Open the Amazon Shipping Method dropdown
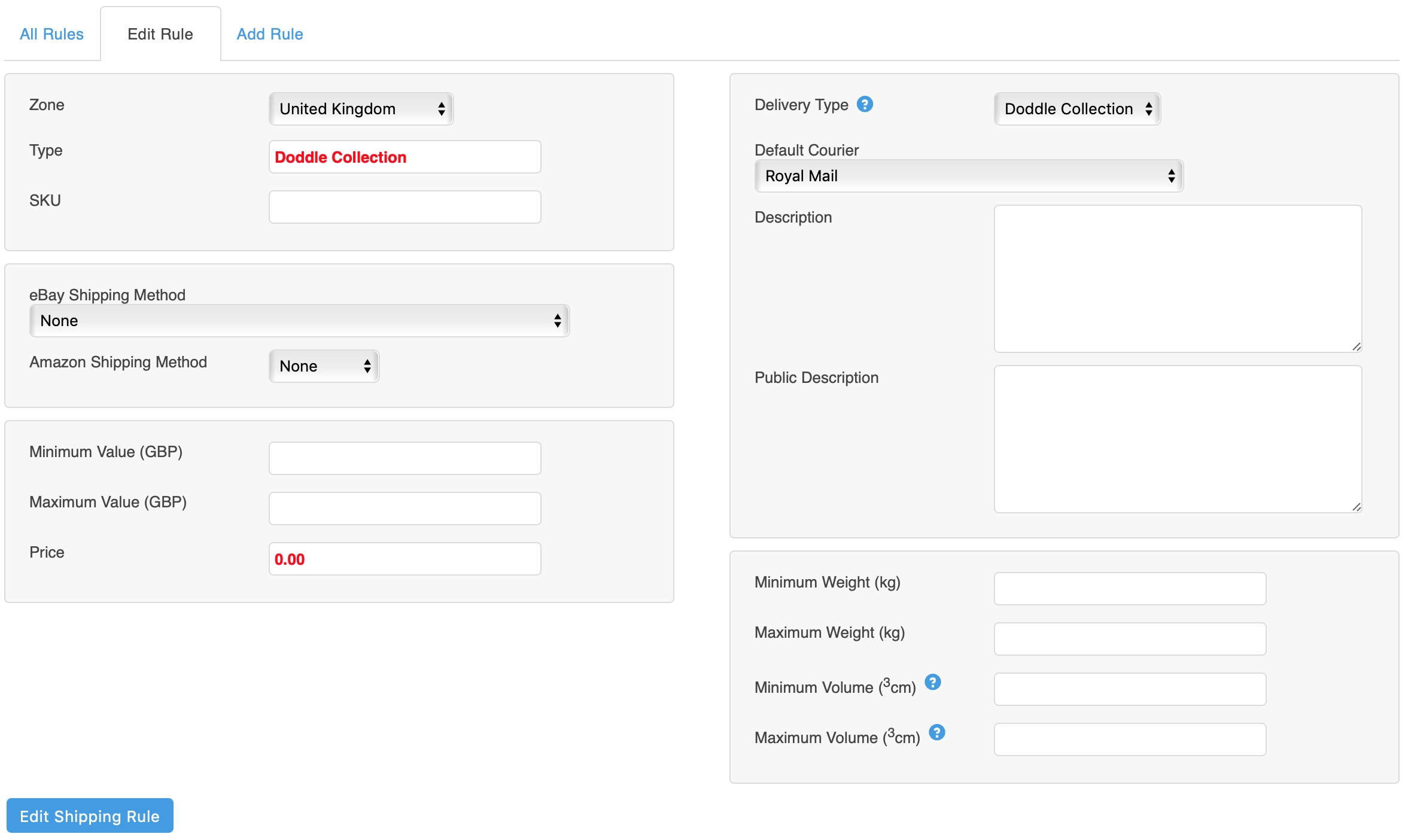The image size is (1405, 840). click(x=324, y=366)
